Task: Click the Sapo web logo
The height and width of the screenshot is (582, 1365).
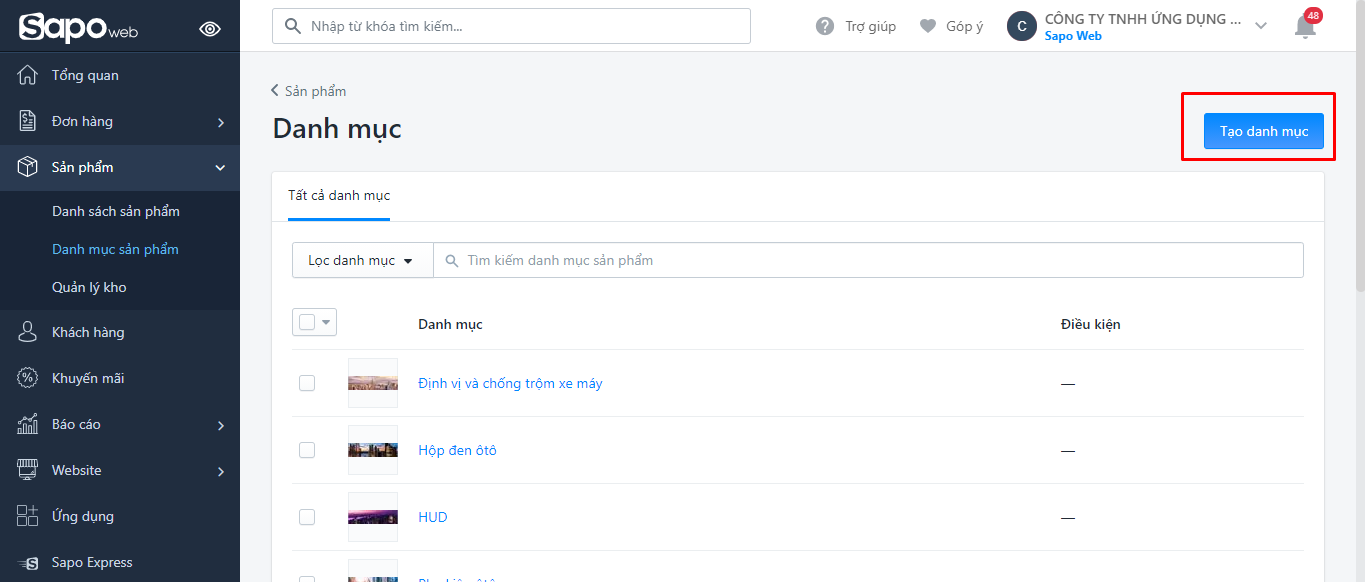Action: coord(78,27)
